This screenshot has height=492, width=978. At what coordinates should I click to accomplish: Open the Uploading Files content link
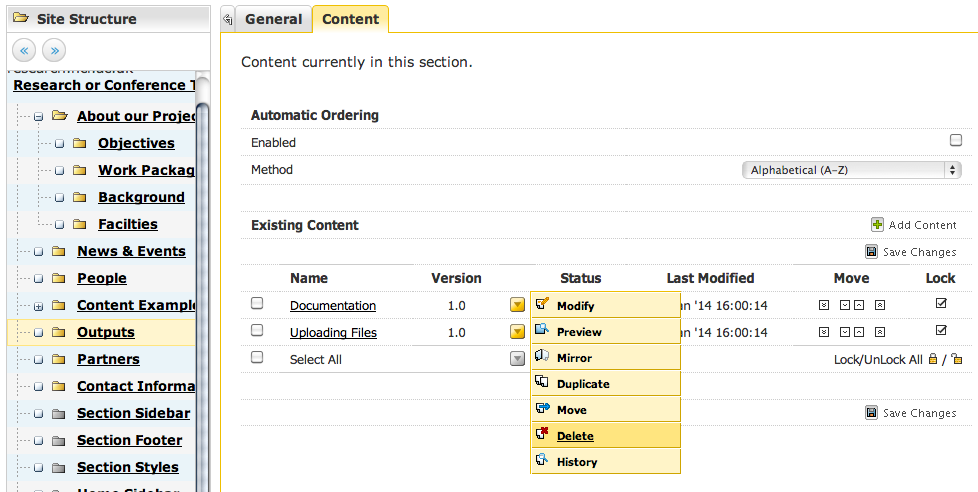click(333, 332)
